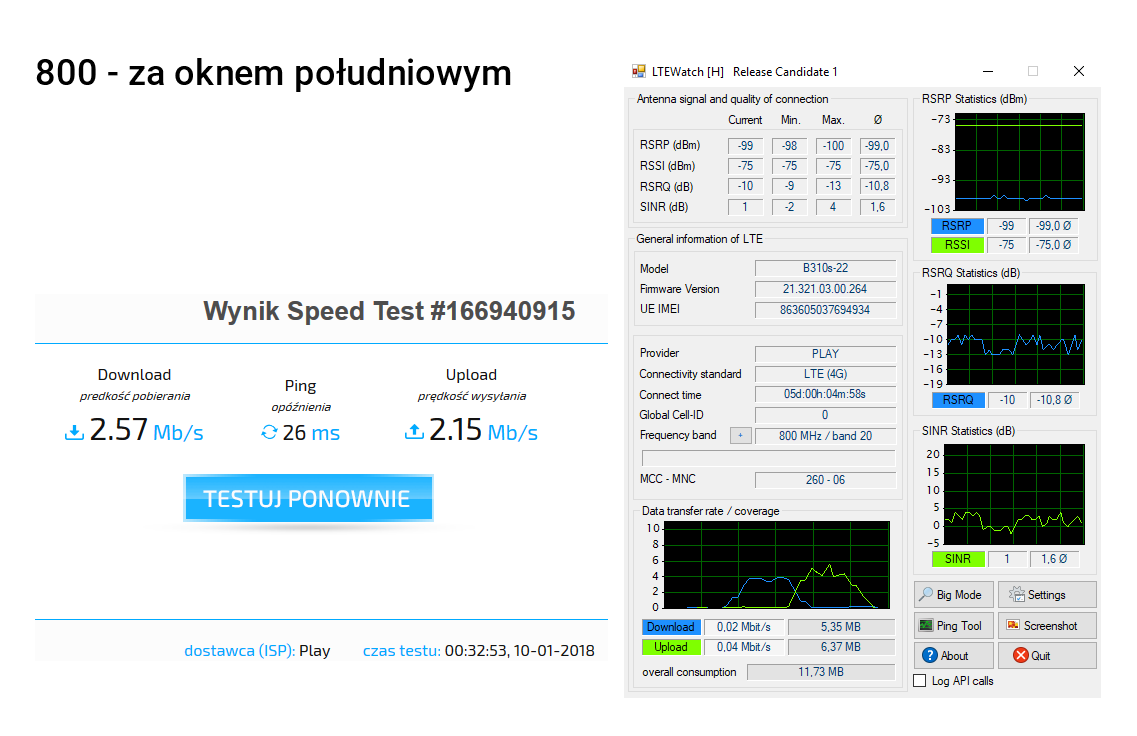This screenshot has height=736, width=1137.
Task: Click the Wynik Speed Test #166940915 heading
Action: [x=389, y=311]
